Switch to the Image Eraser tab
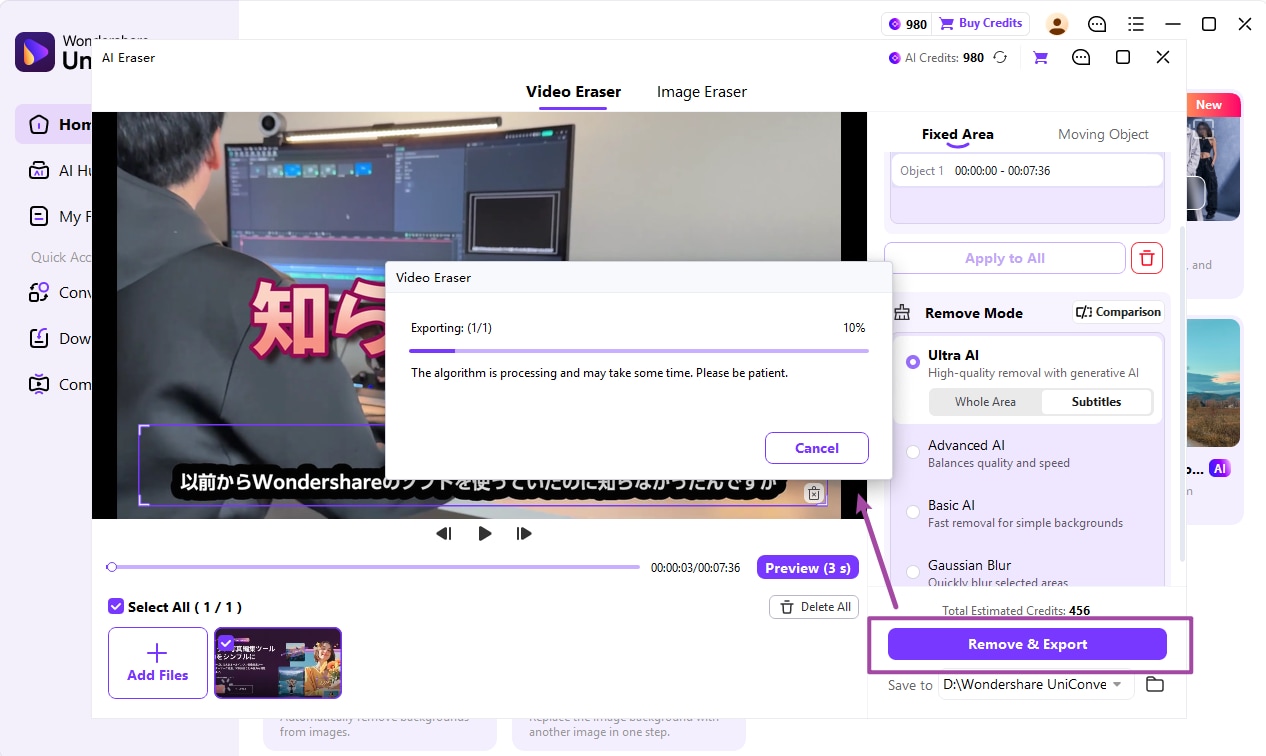Image resolution: width=1266 pixels, height=756 pixels. click(702, 92)
